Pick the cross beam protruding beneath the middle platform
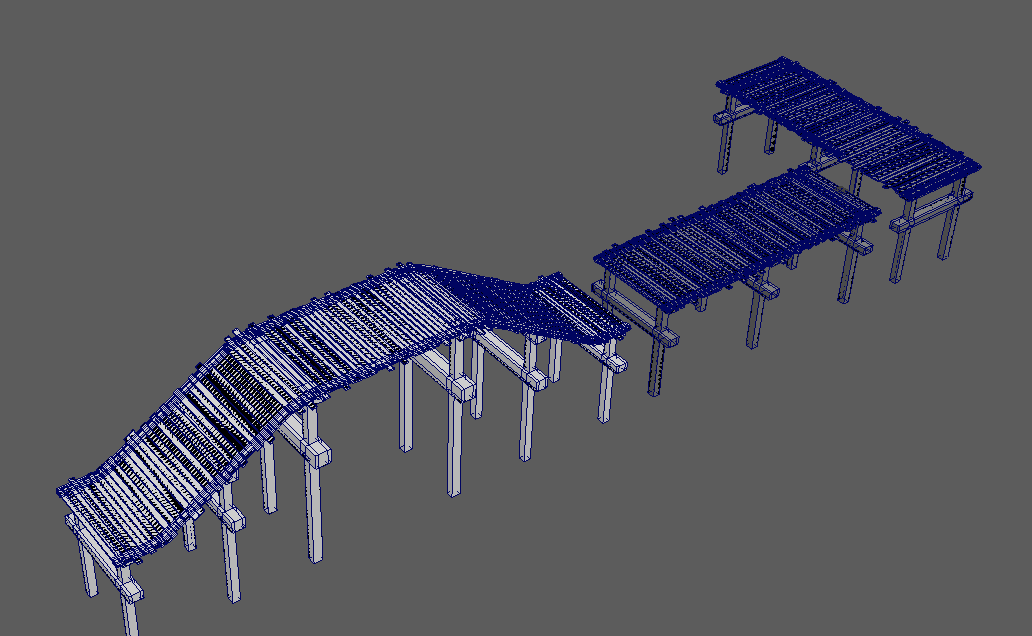Viewport: 1032px width, 636px height. click(765, 288)
